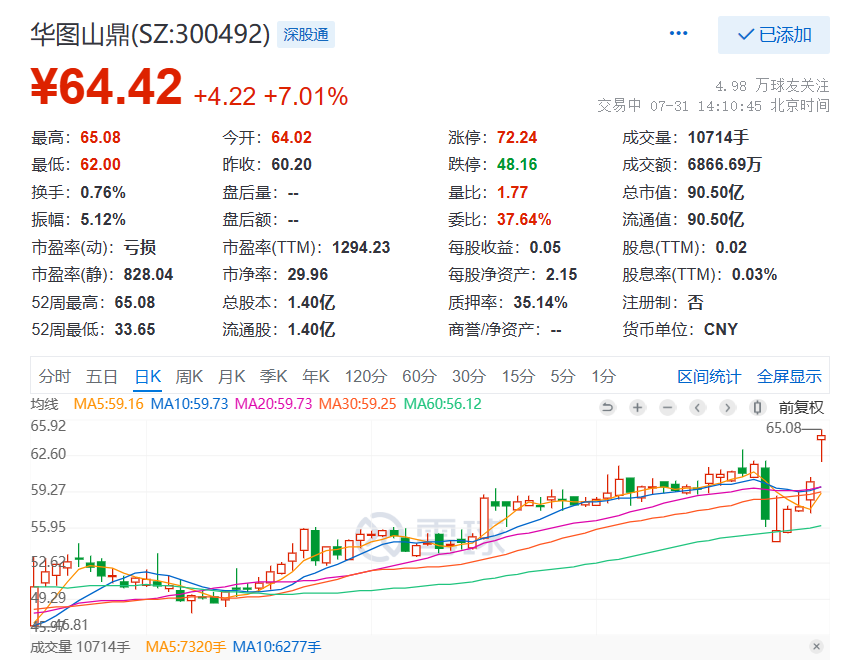Viewport: 850px width, 660px height.
Task: Switch to the 分时 chart tab
Action: click(x=55, y=376)
